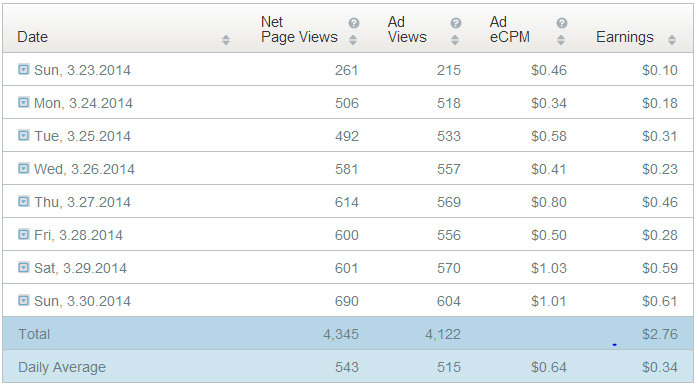This screenshot has height=387, width=698.
Task: Sort table by Date arrows
Action: pos(226,40)
